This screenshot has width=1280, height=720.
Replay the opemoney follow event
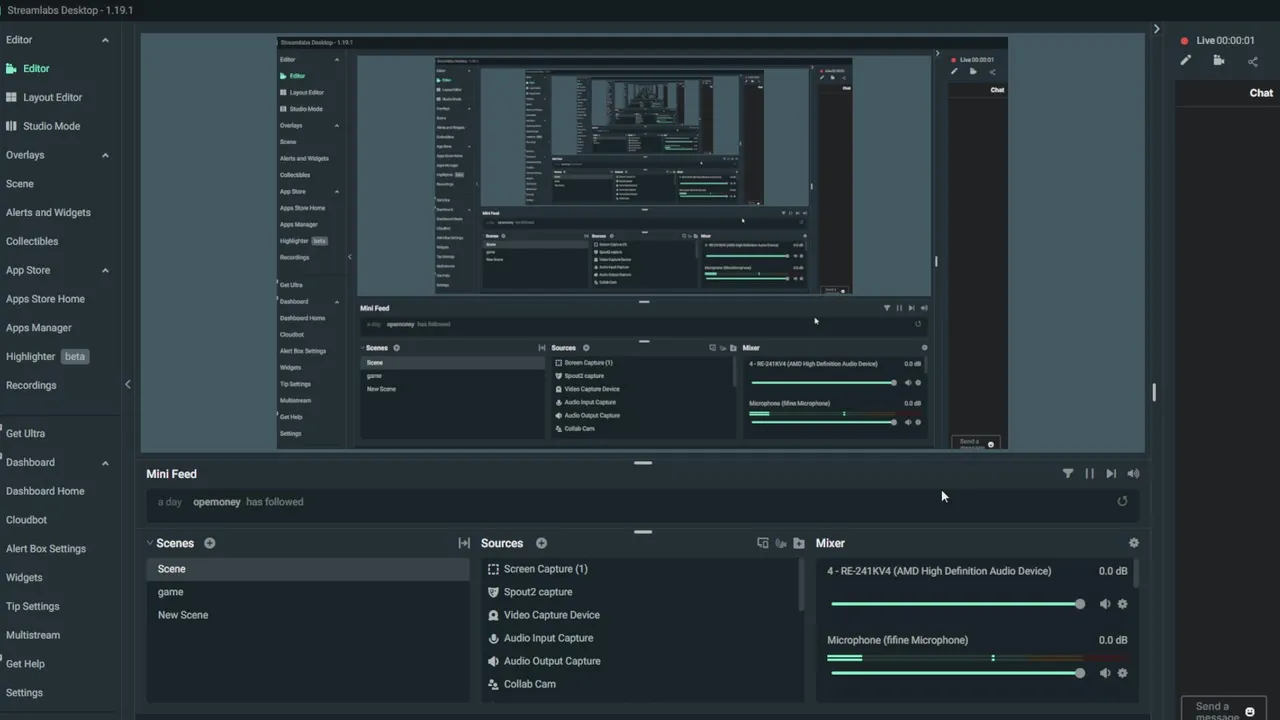point(1122,502)
